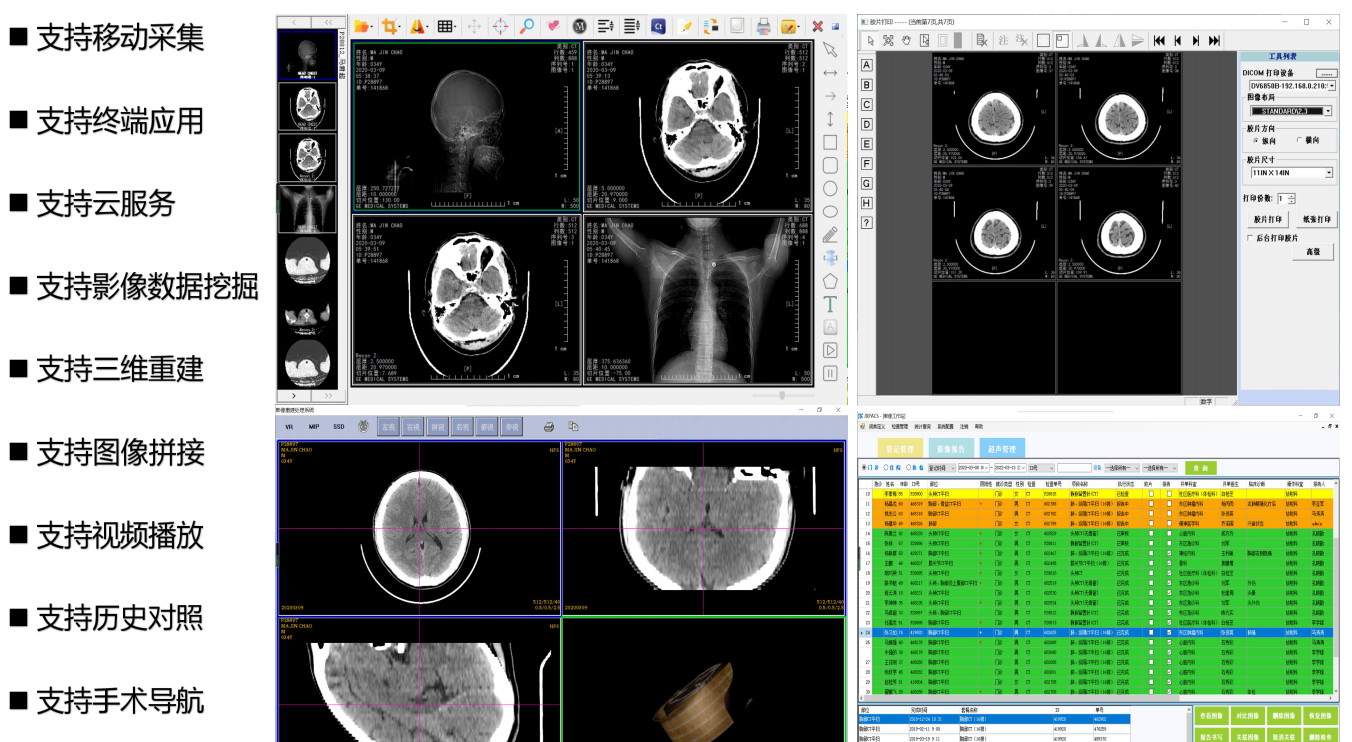Select the yellow highlighter pen icon
Image resolution: width=1352 pixels, height=742 pixels.
point(685,26)
